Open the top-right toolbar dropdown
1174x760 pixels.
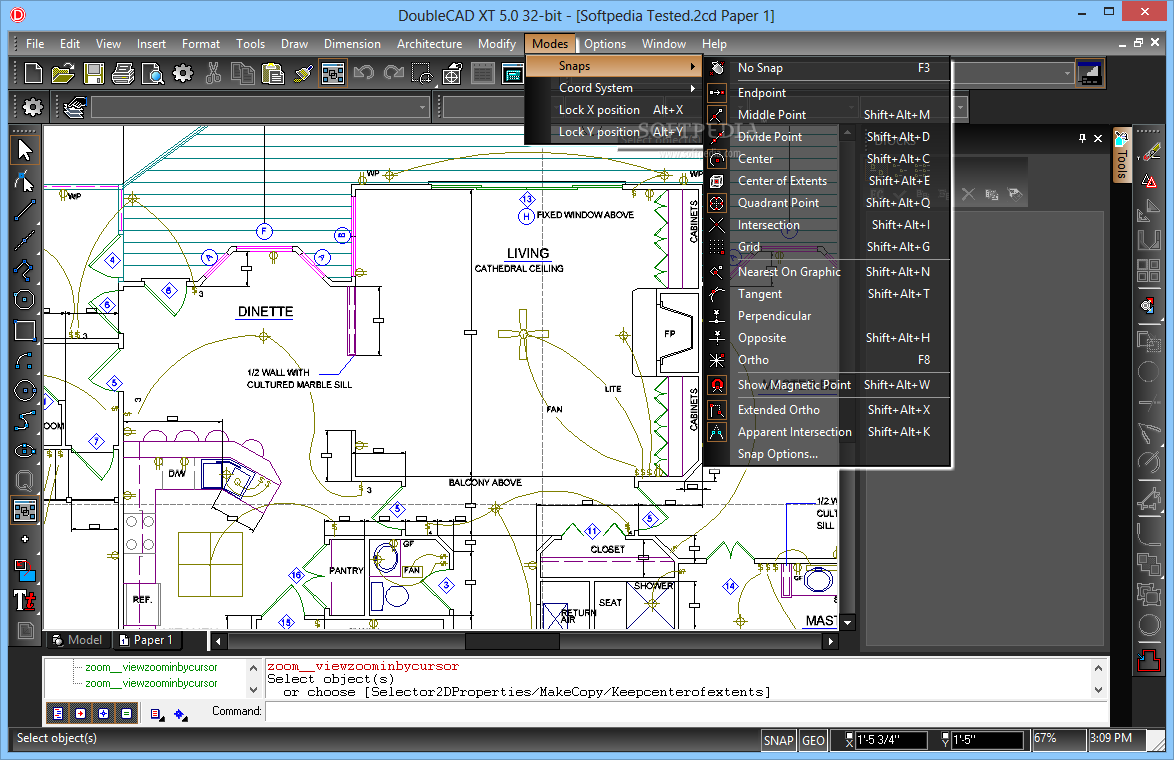[1067, 73]
